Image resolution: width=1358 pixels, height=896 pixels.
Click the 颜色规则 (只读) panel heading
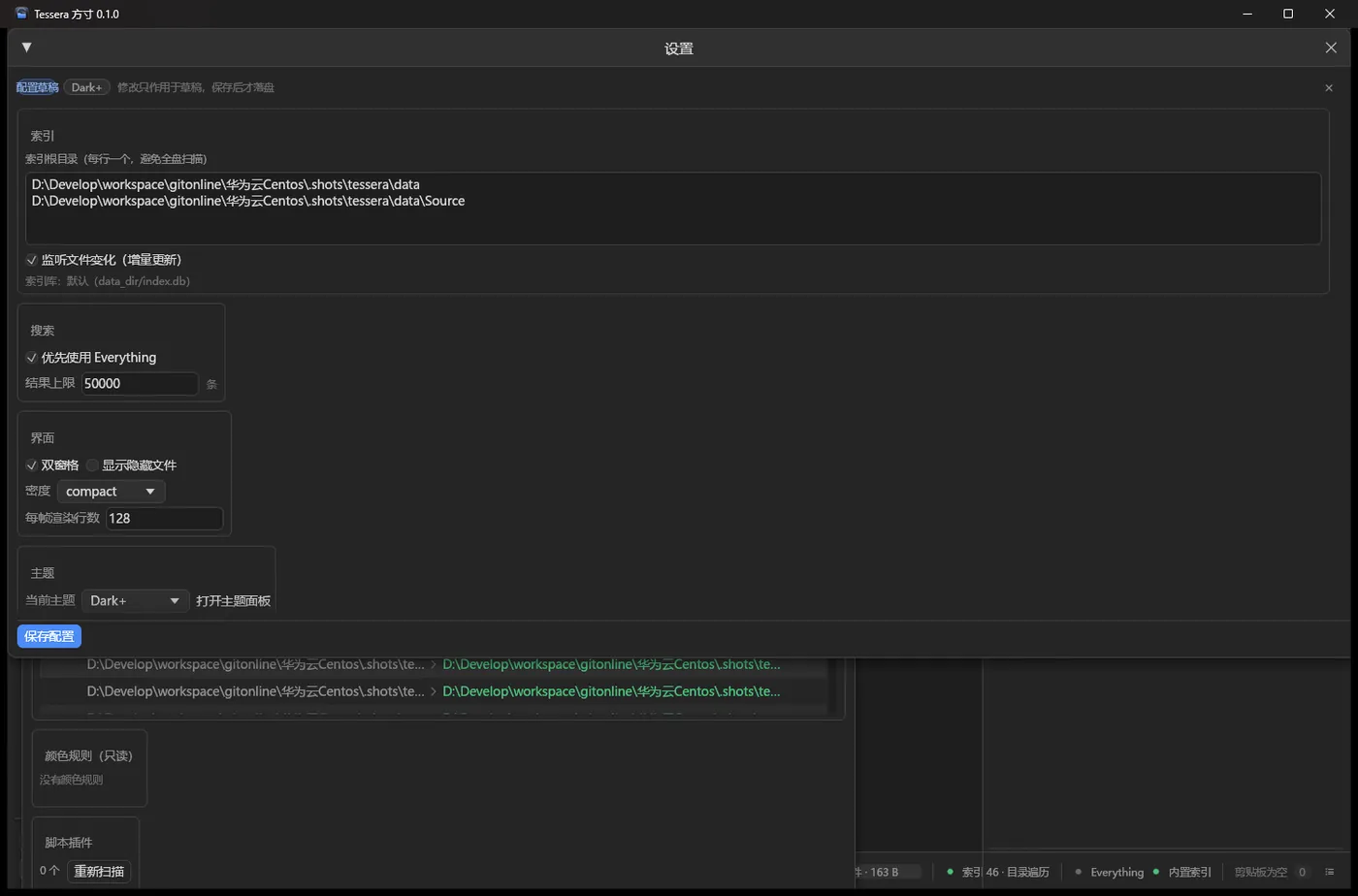click(88, 756)
